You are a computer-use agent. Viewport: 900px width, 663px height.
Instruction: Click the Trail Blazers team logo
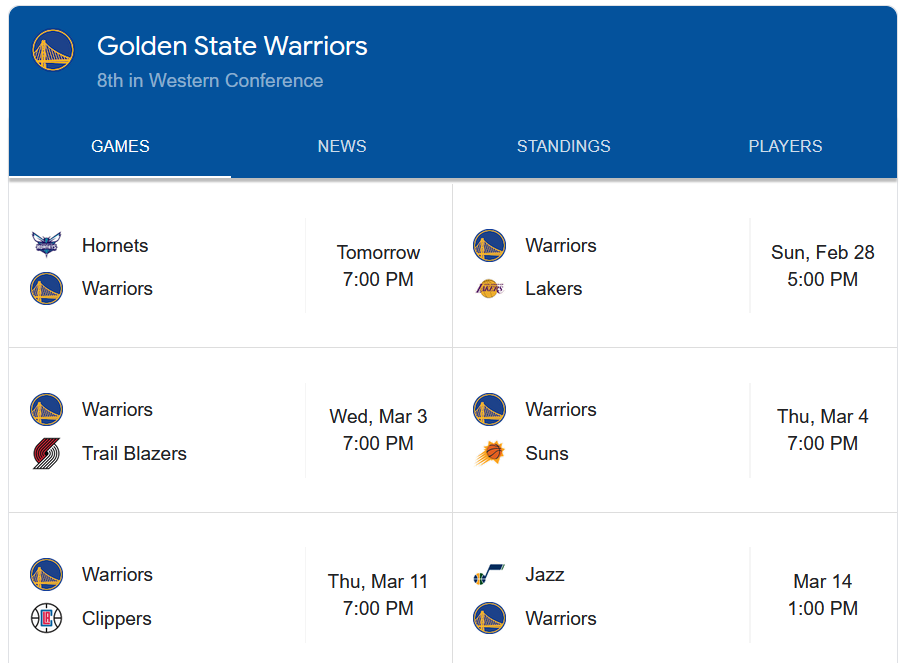[46, 453]
